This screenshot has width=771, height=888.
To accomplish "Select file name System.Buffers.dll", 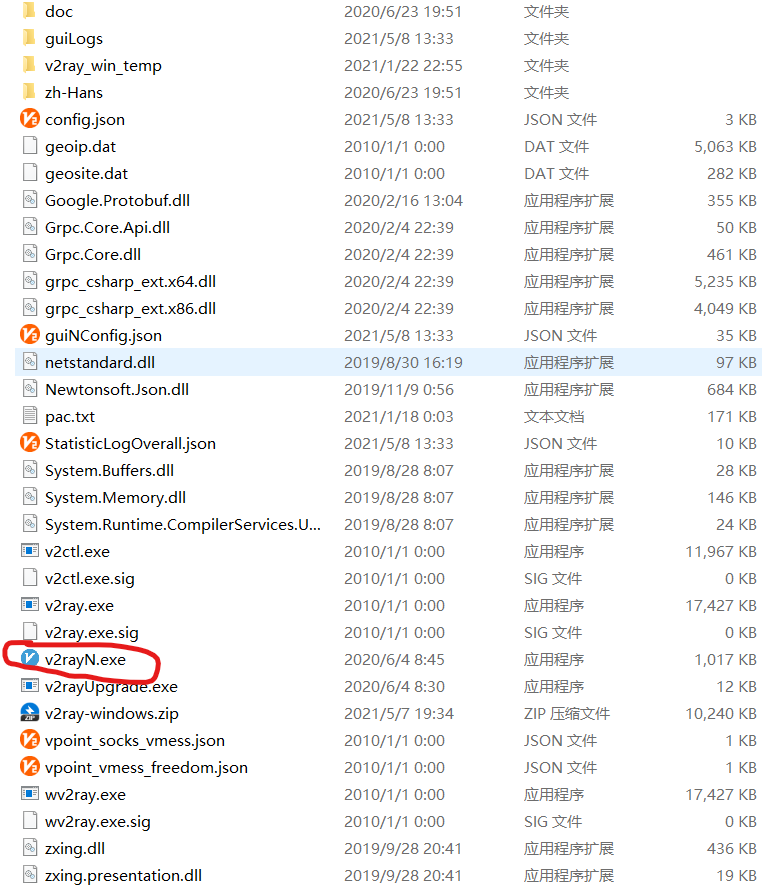I will tap(109, 471).
